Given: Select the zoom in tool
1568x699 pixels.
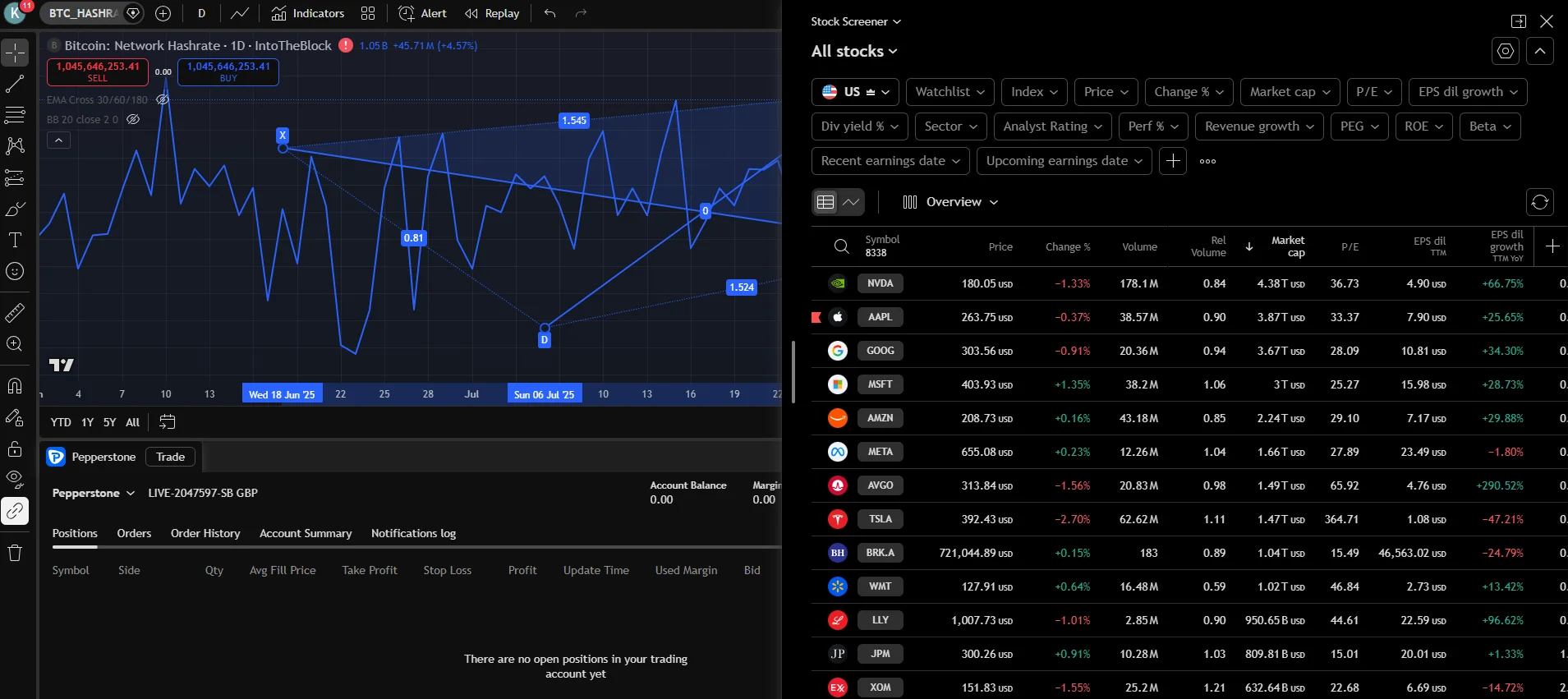Looking at the screenshot, I should point(15,344).
